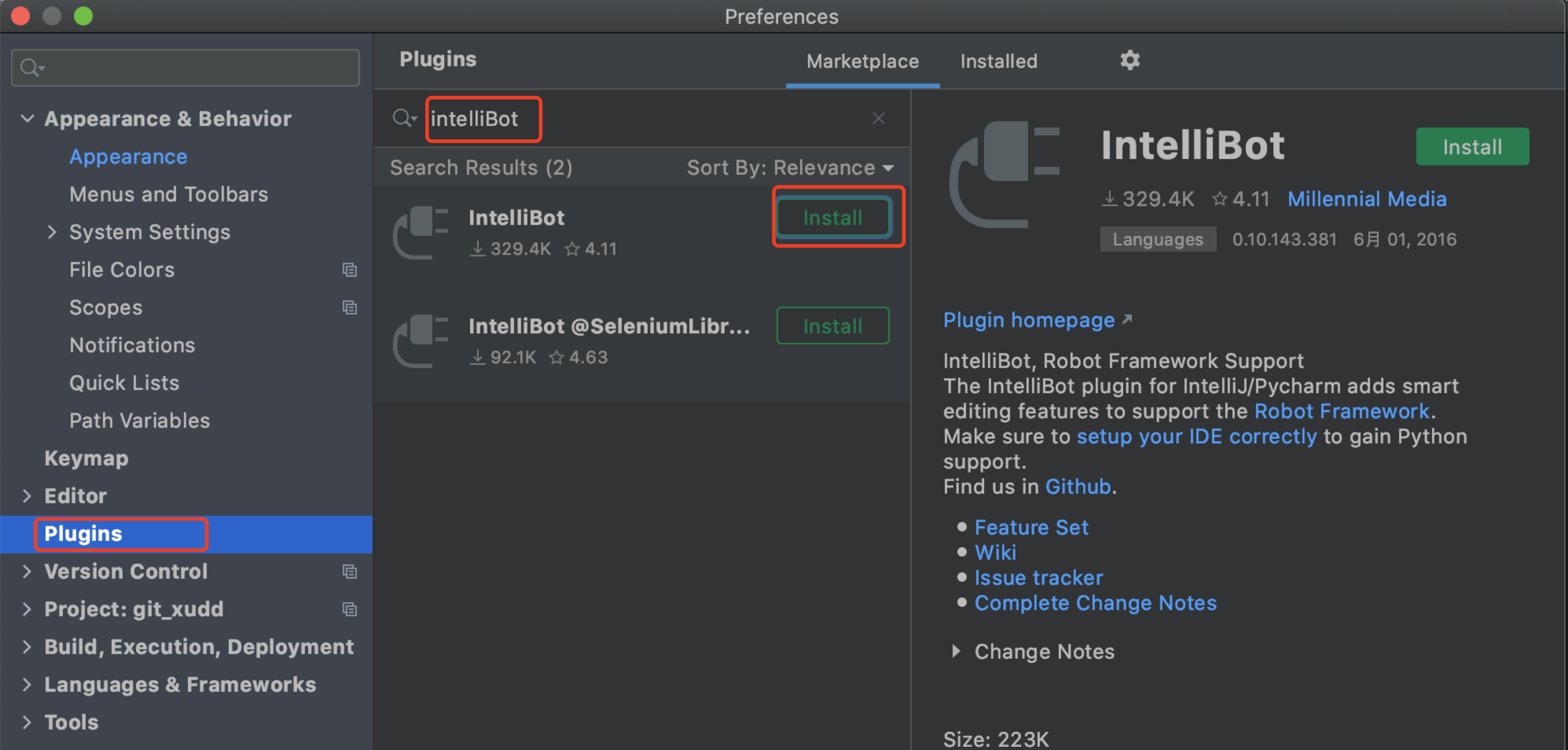Expand the Change Notes section

pos(956,652)
